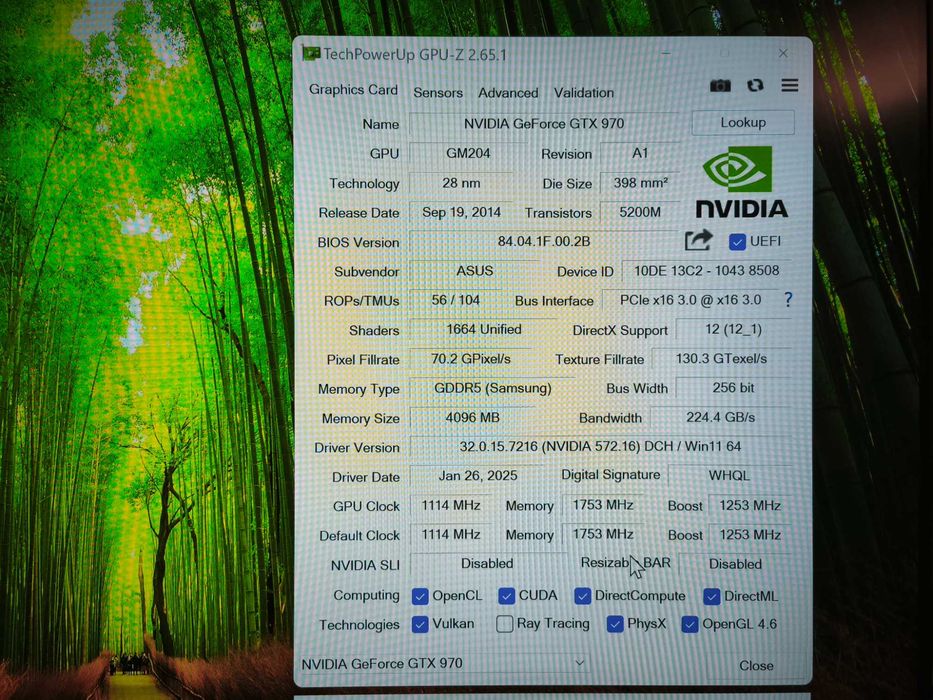Click the BIOS Version value 84.04.1F.00.2B
Screen dimensions: 933x700
coord(544,241)
